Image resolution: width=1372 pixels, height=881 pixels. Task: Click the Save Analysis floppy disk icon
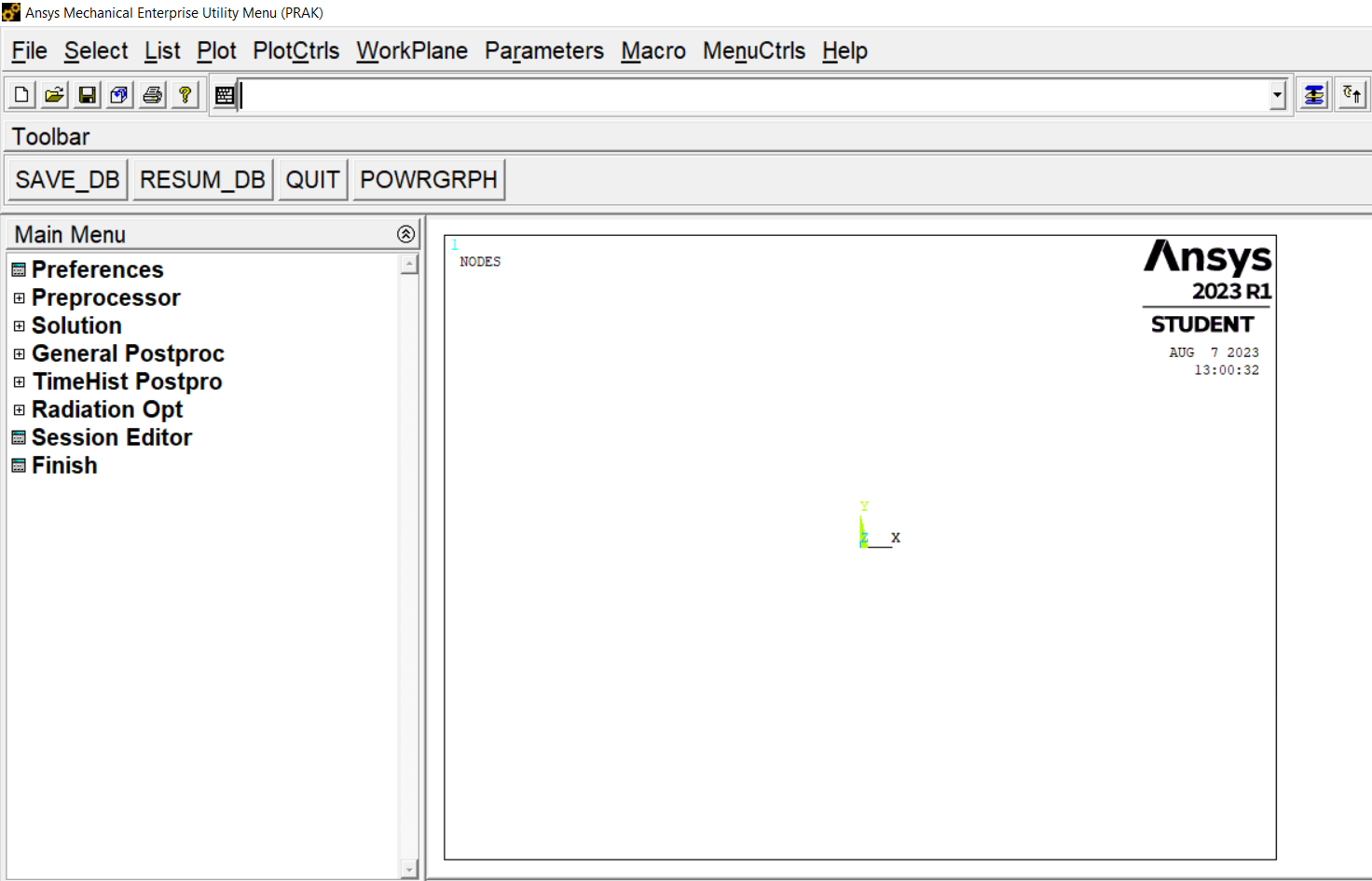click(x=87, y=95)
